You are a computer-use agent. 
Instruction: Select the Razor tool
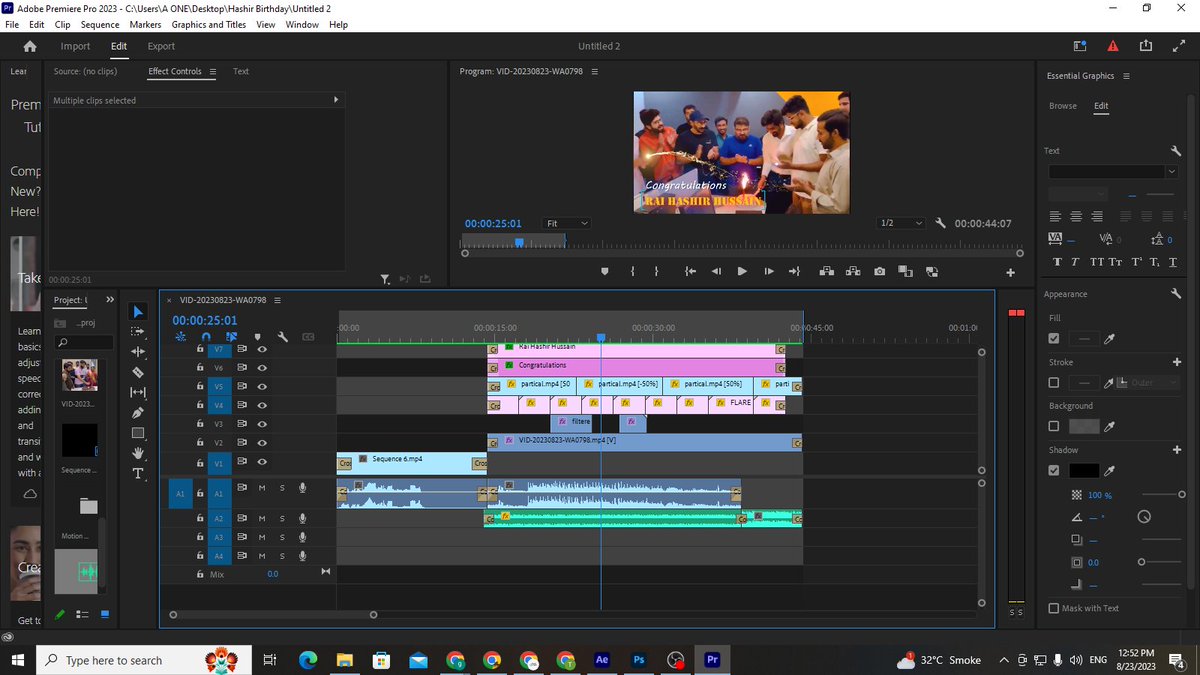click(138, 372)
